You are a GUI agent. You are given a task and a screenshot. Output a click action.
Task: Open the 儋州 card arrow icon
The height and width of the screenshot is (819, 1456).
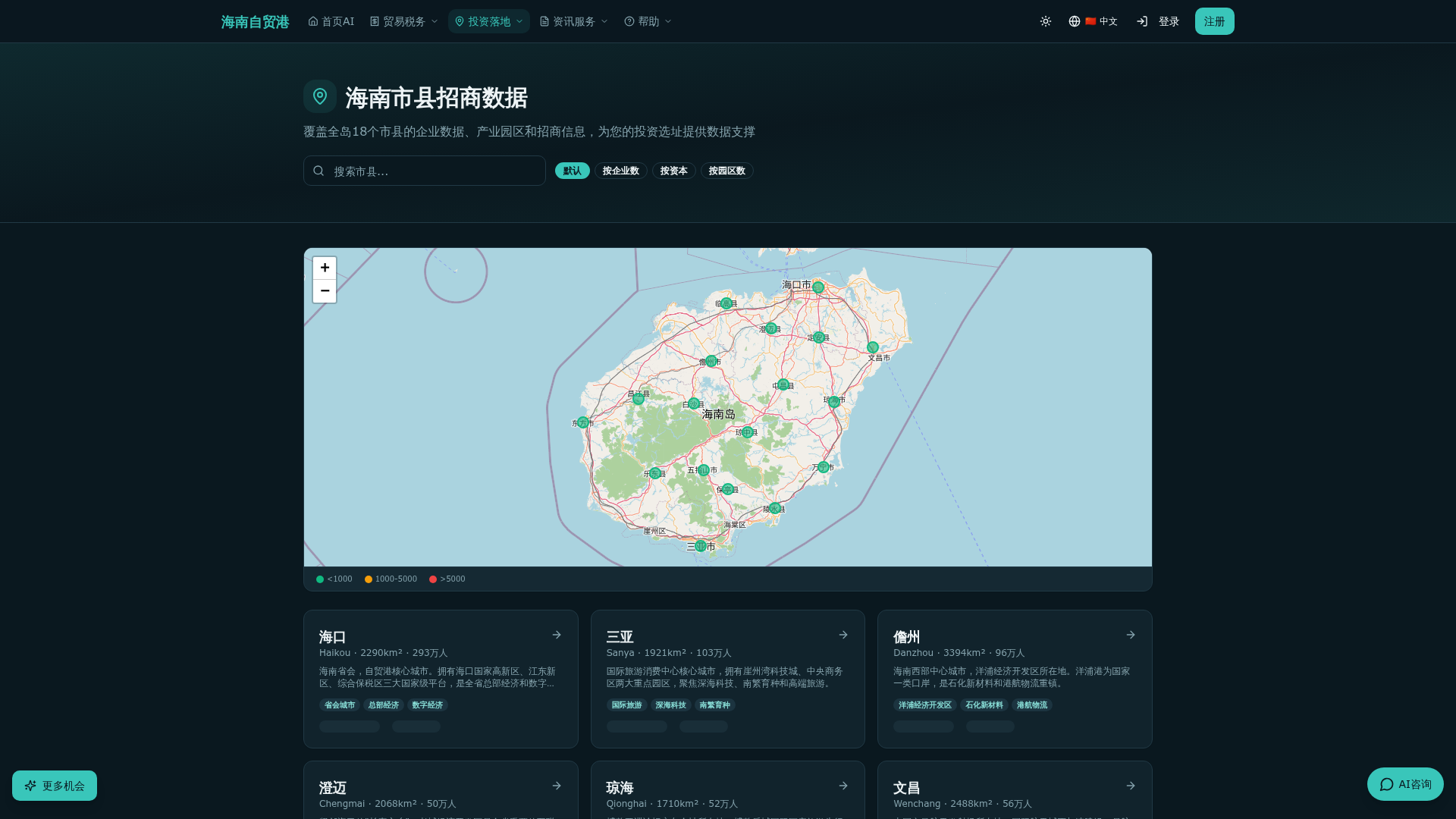point(1131,635)
